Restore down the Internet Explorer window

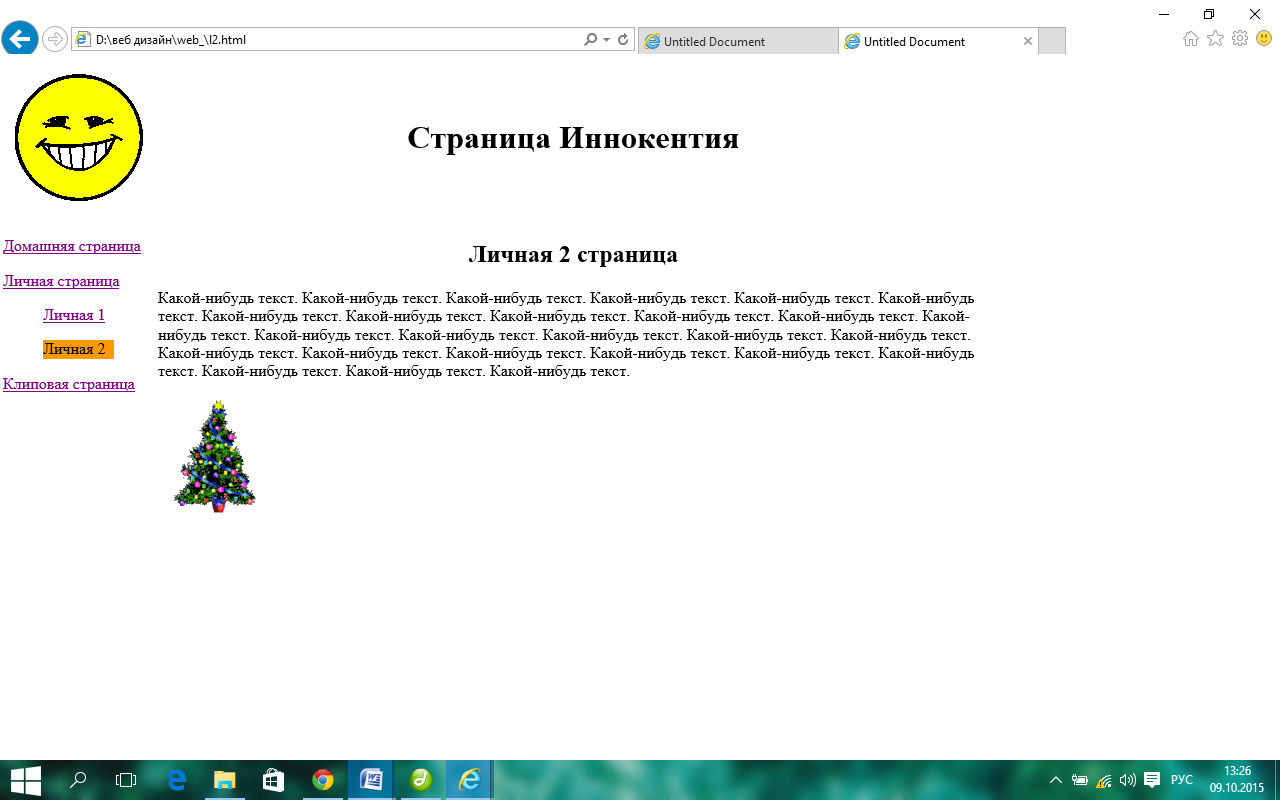(1209, 14)
